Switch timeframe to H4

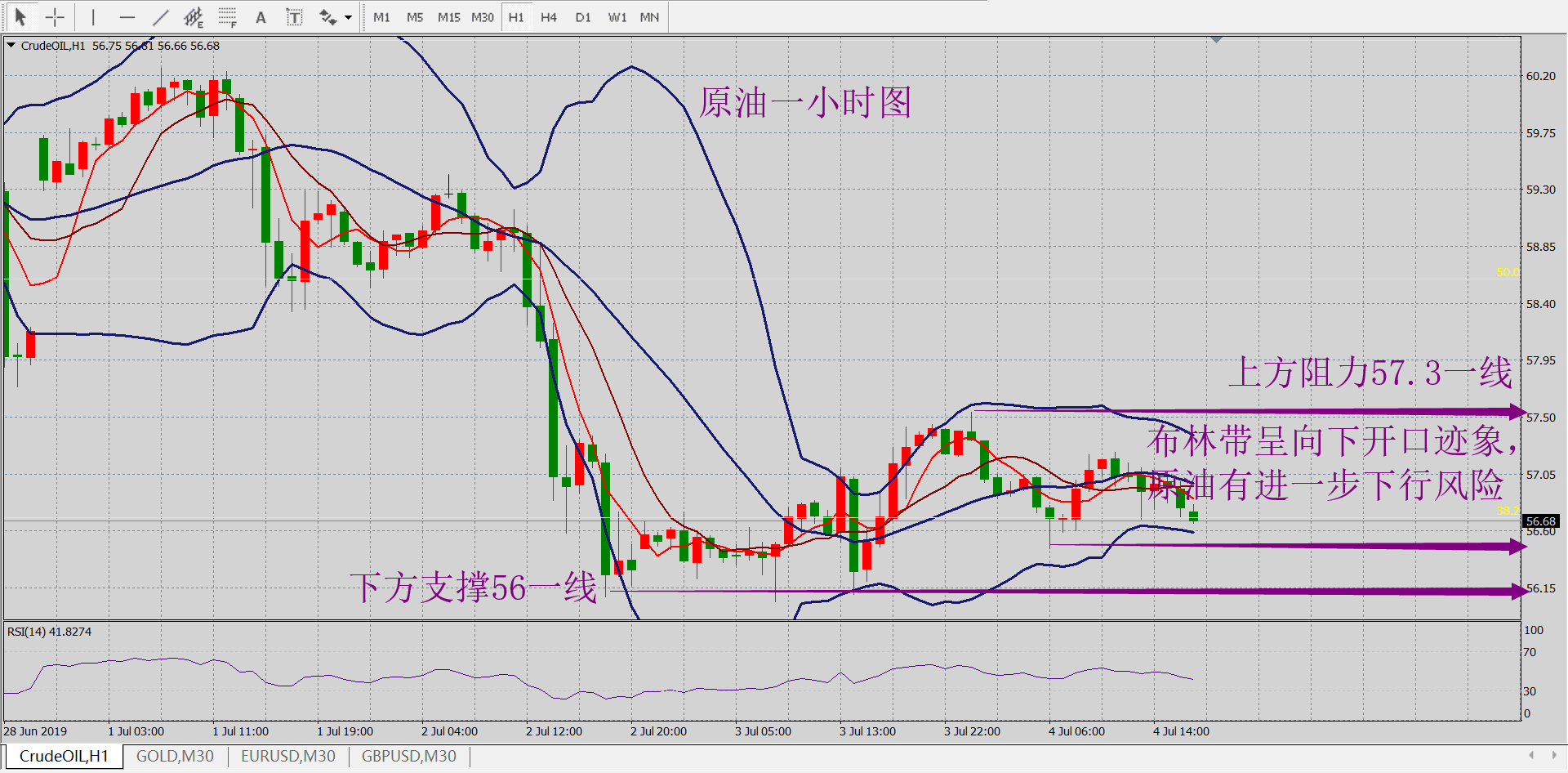coord(549,17)
